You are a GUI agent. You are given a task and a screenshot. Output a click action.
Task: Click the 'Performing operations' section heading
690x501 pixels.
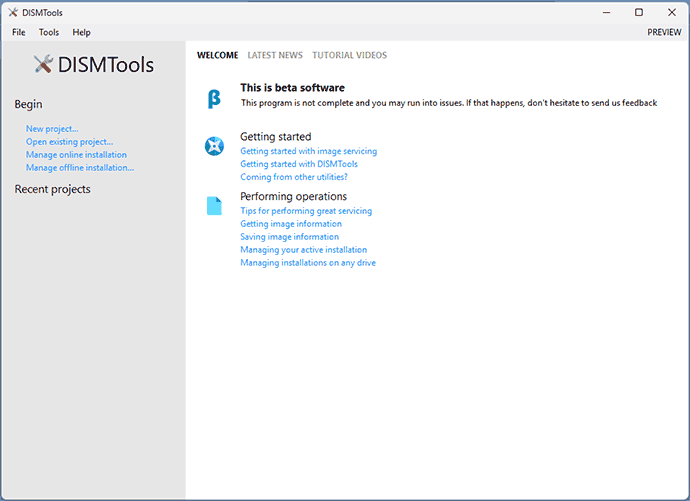point(294,196)
